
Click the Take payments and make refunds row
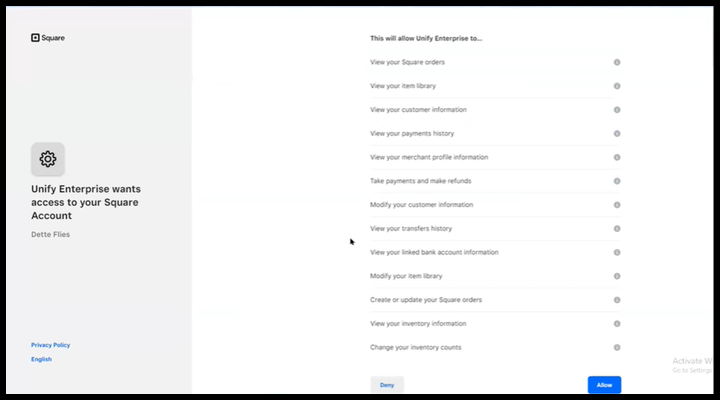tap(420, 181)
